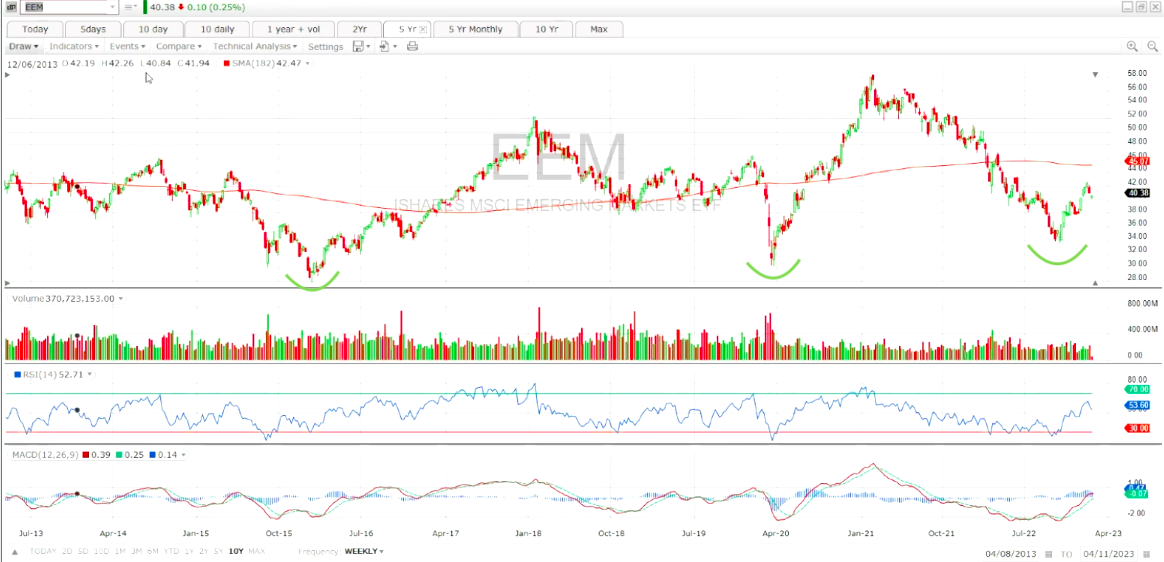Open the 1 year + vol tab
Viewport: 1164px width, 562px height.
tap(293, 29)
